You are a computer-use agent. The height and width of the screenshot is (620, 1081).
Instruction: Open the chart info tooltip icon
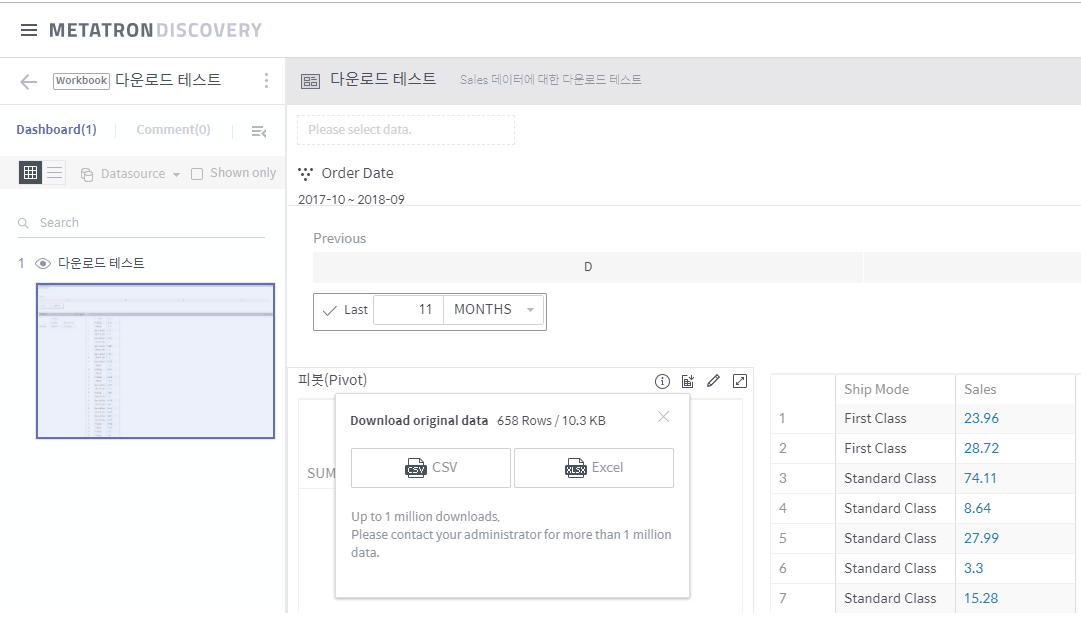[661, 381]
